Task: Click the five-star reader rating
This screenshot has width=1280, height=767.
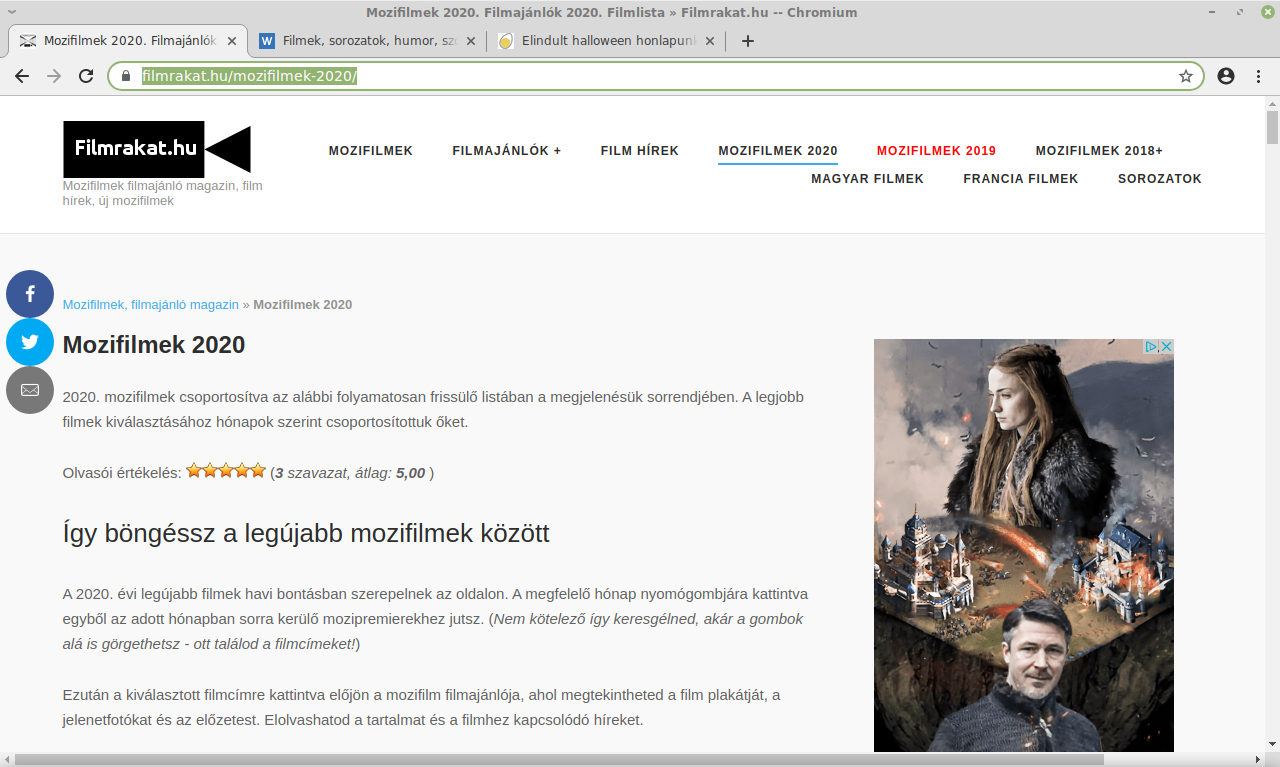Action: [x=226, y=471]
